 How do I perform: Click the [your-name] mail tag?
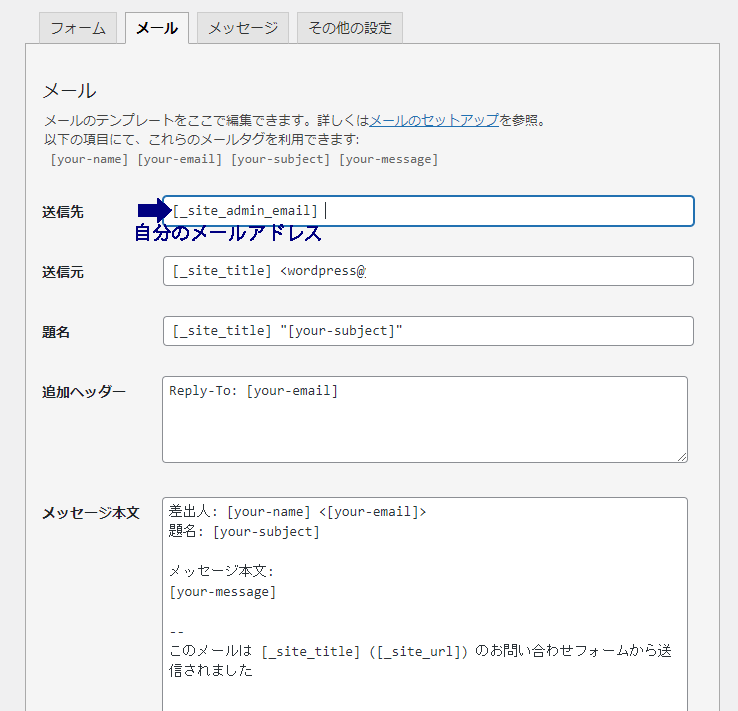[89, 160]
